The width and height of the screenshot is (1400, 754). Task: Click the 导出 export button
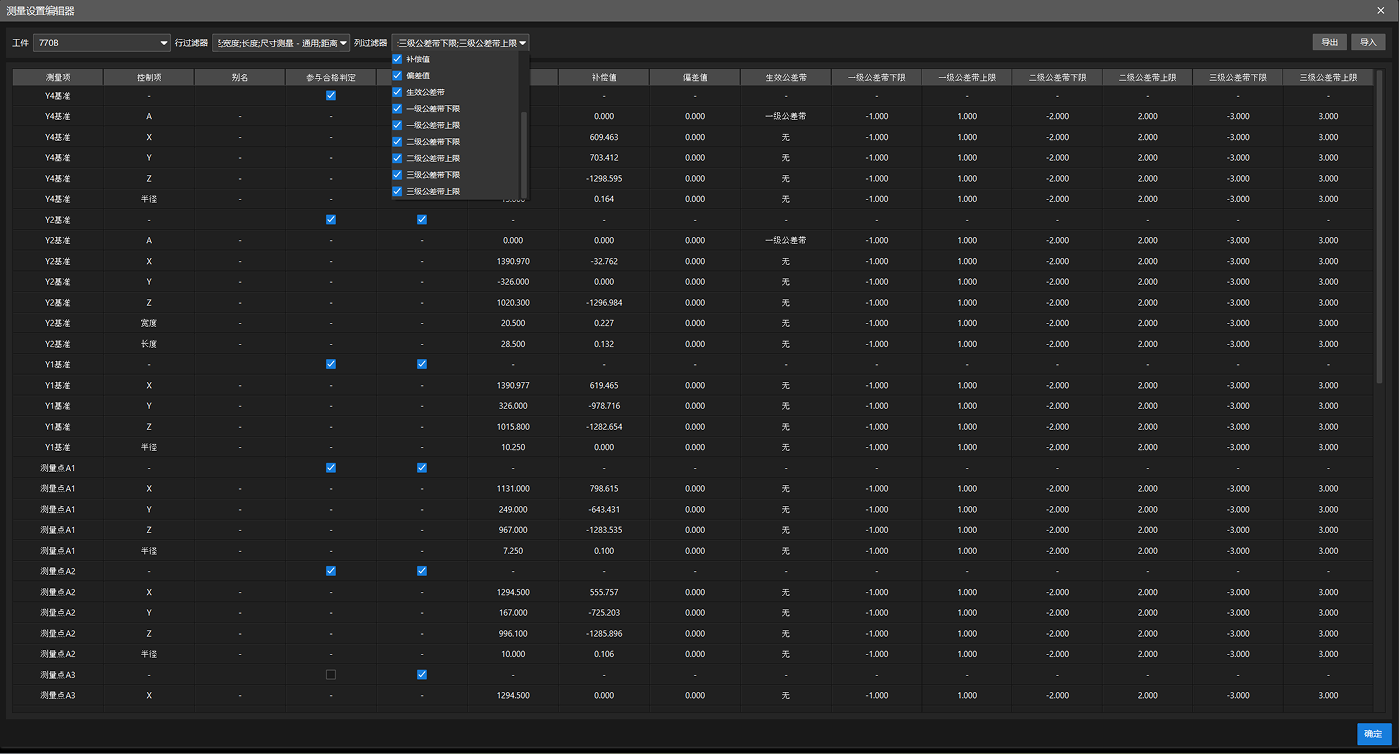pos(1329,43)
